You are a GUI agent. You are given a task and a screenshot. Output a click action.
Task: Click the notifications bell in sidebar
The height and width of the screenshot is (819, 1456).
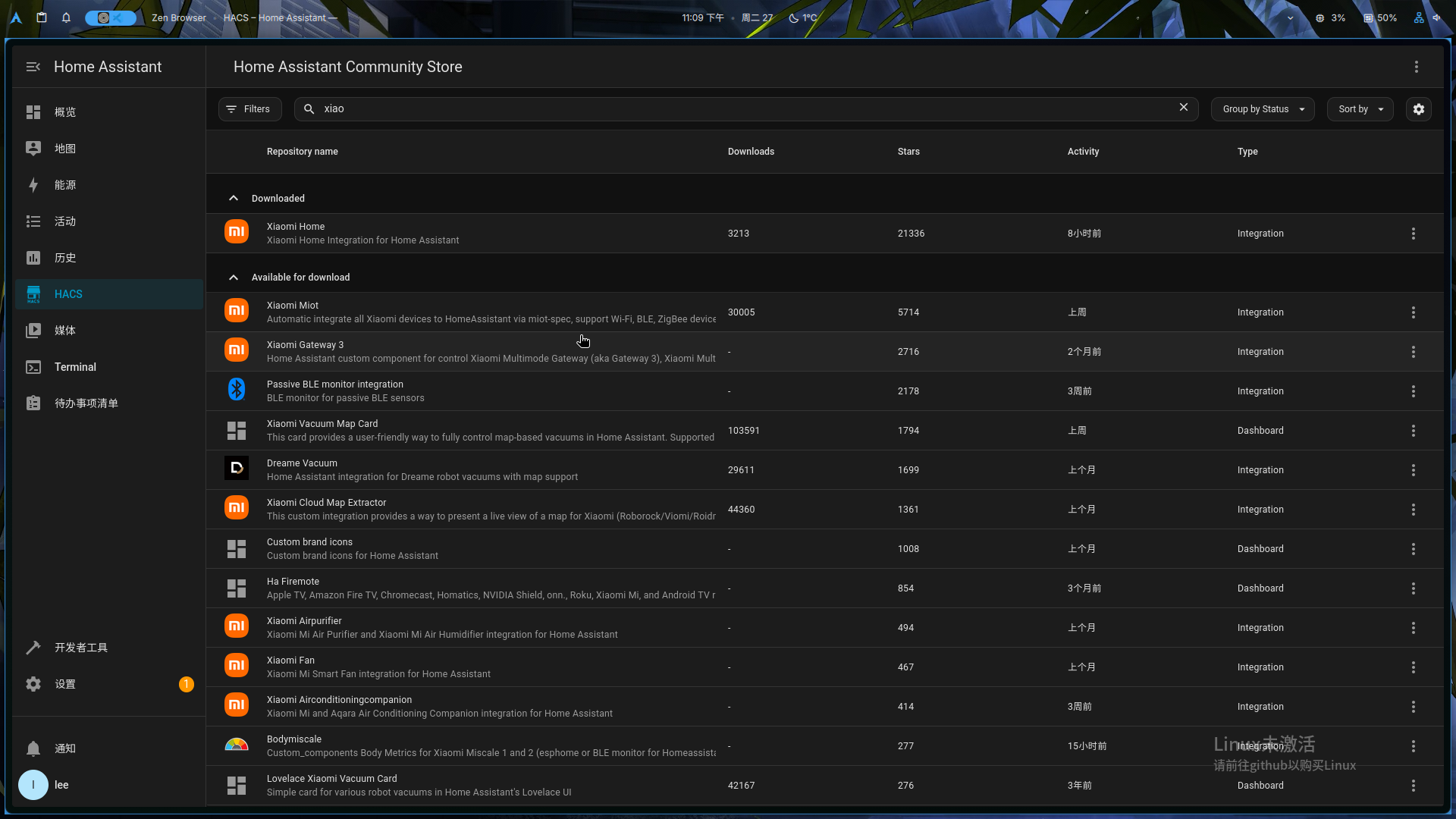coord(33,748)
